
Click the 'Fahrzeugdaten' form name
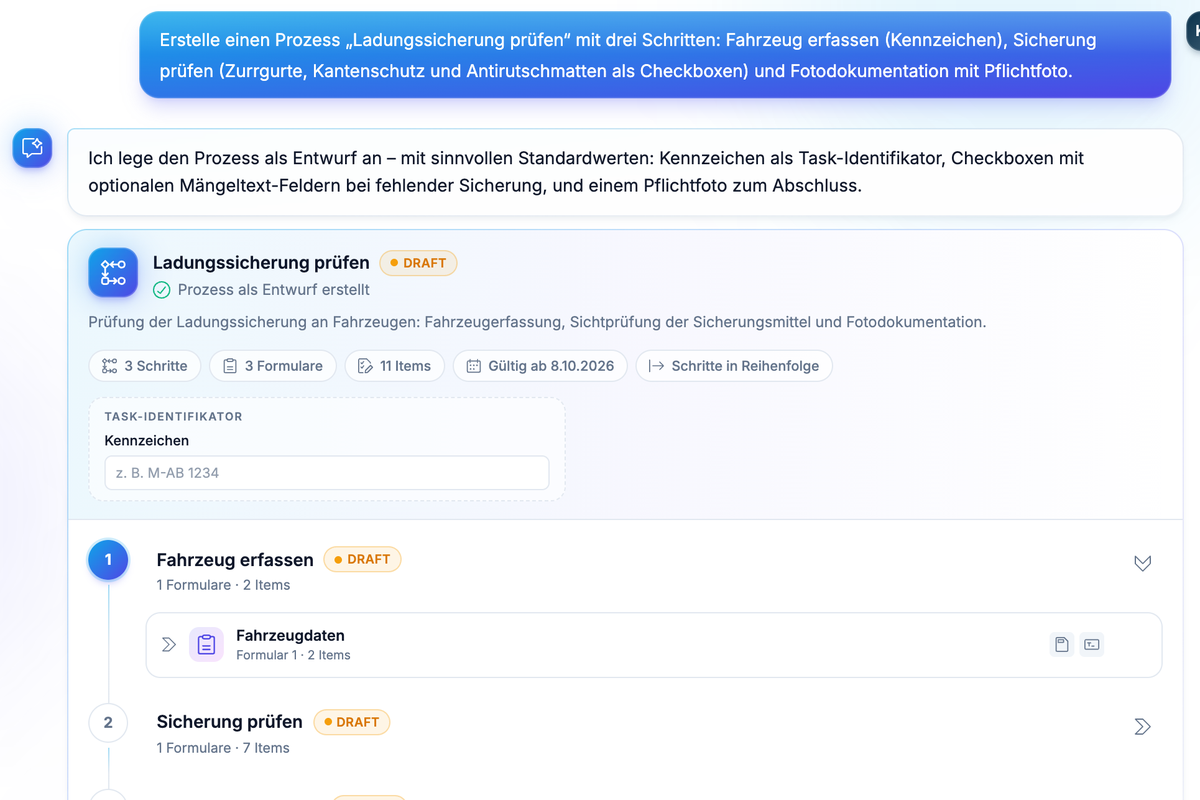(290, 635)
